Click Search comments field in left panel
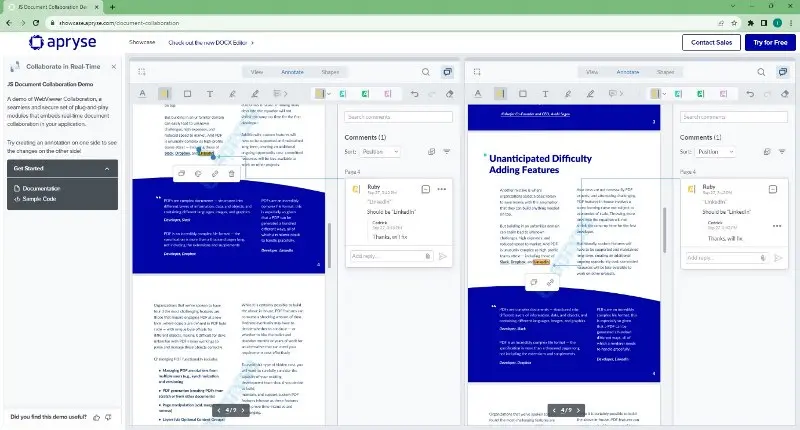This screenshot has width=800, height=430. [x=398, y=117]
